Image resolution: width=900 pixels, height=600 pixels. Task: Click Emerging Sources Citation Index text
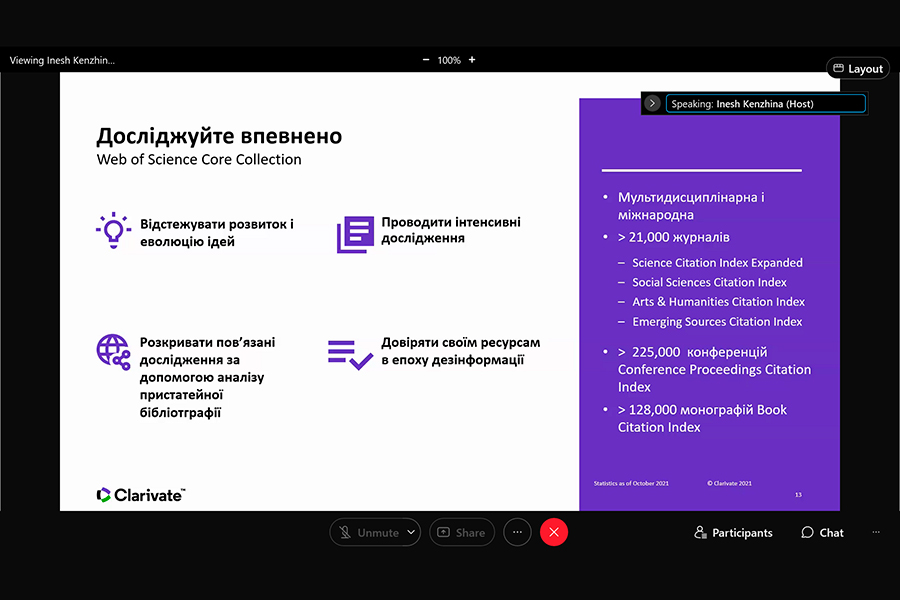tap(717, 322)
